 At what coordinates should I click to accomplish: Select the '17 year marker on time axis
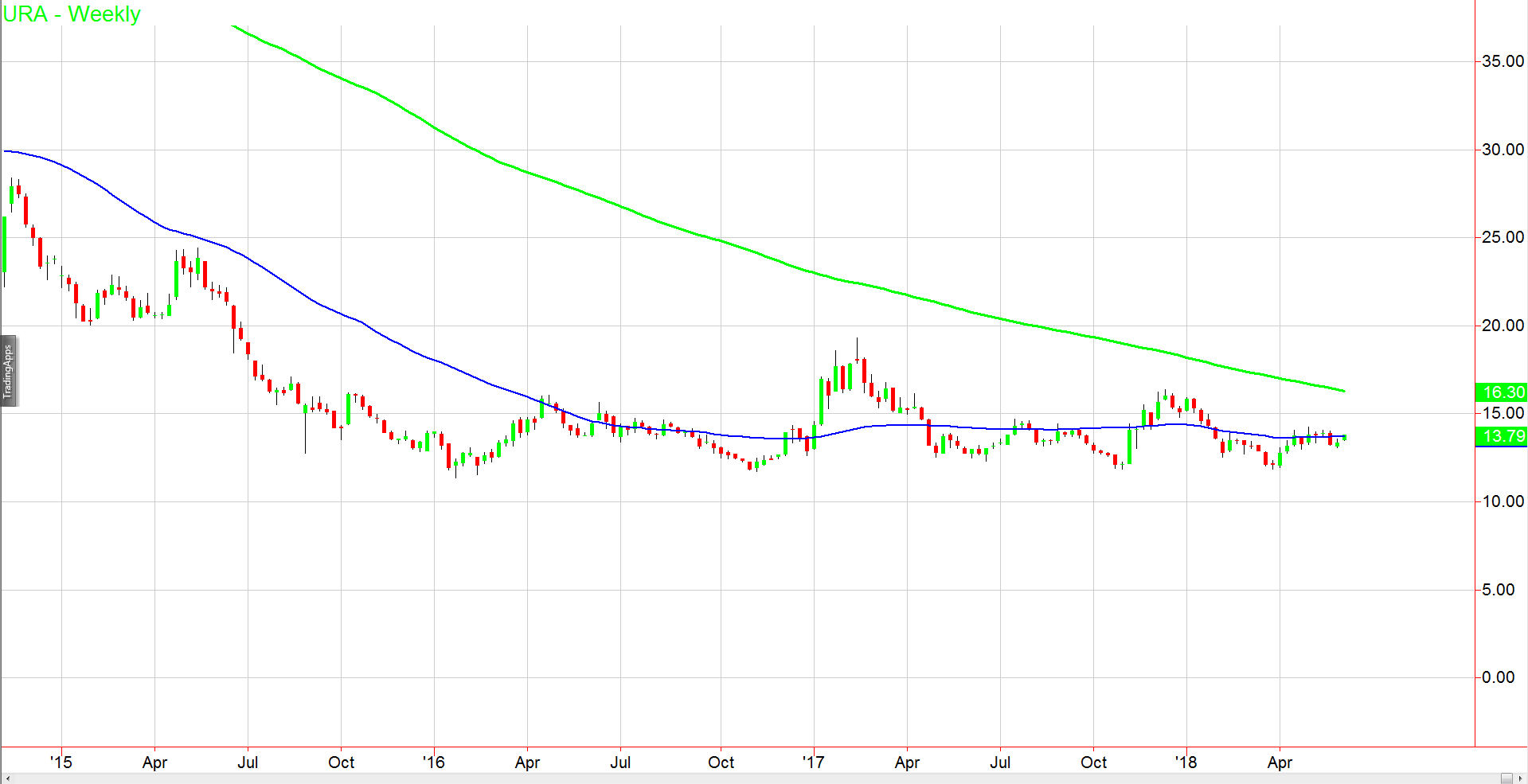point(813,763)
